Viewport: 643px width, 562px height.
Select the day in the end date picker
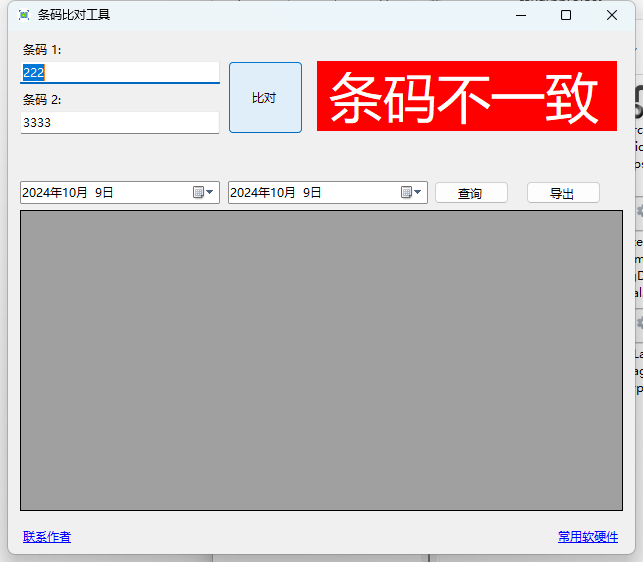(309, 192)
